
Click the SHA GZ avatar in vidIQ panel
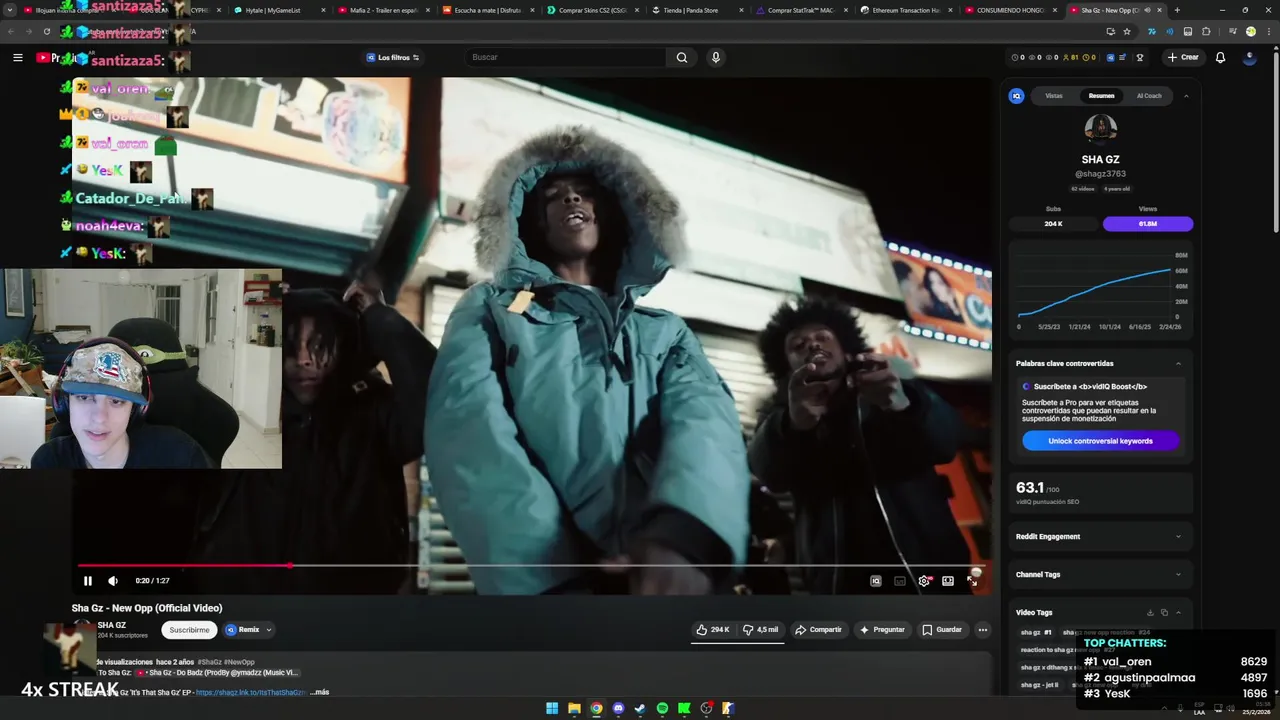click(1100, 129)
